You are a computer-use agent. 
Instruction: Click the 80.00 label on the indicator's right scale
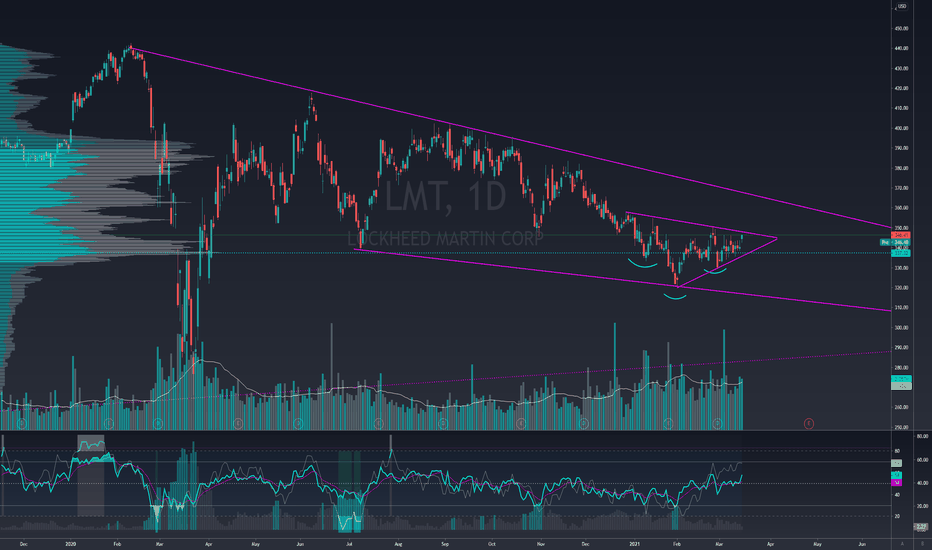pyautogui.click(x=922, y=436)
